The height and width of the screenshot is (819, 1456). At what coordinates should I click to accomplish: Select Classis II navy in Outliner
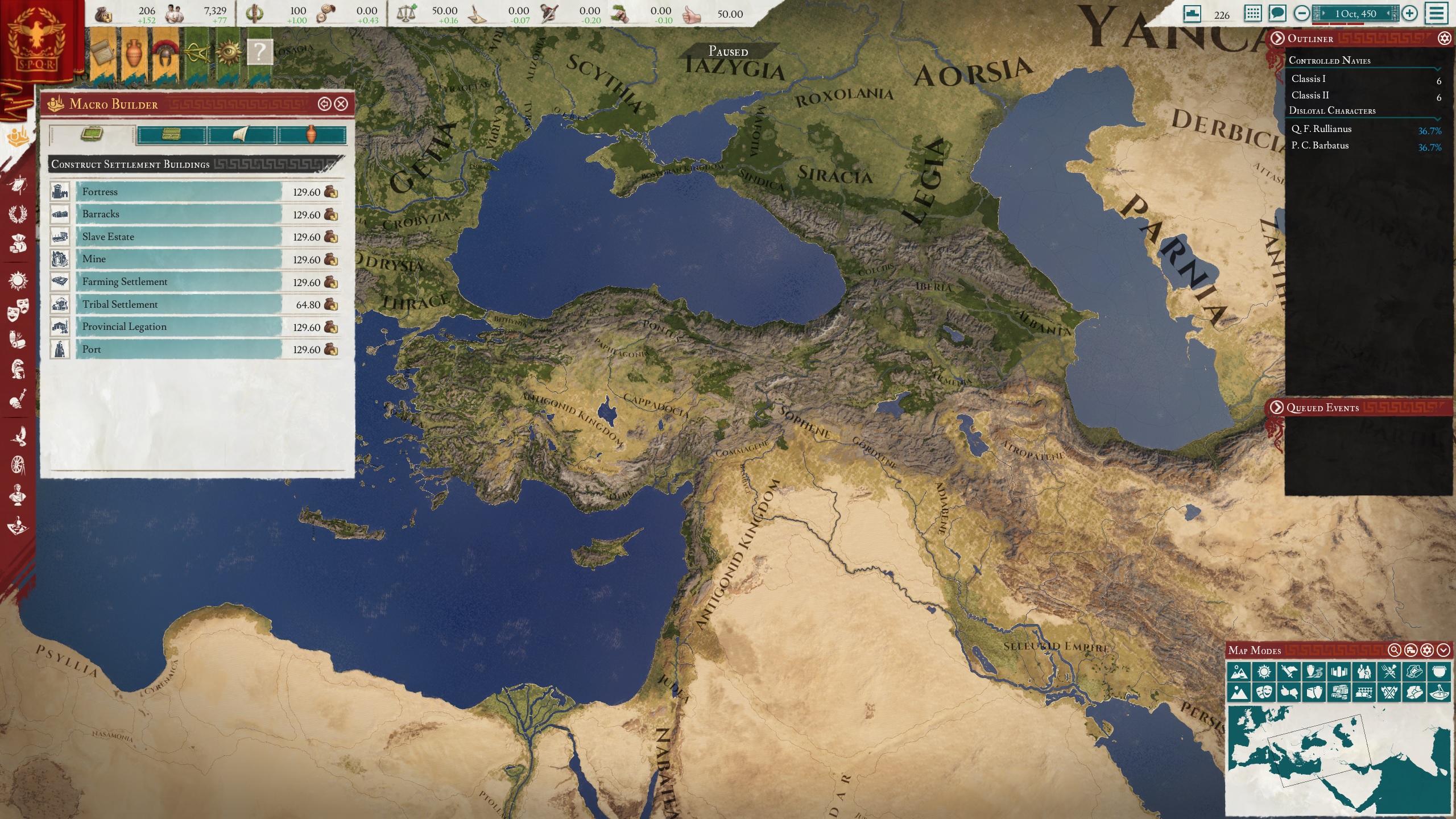click(1366, 96)
